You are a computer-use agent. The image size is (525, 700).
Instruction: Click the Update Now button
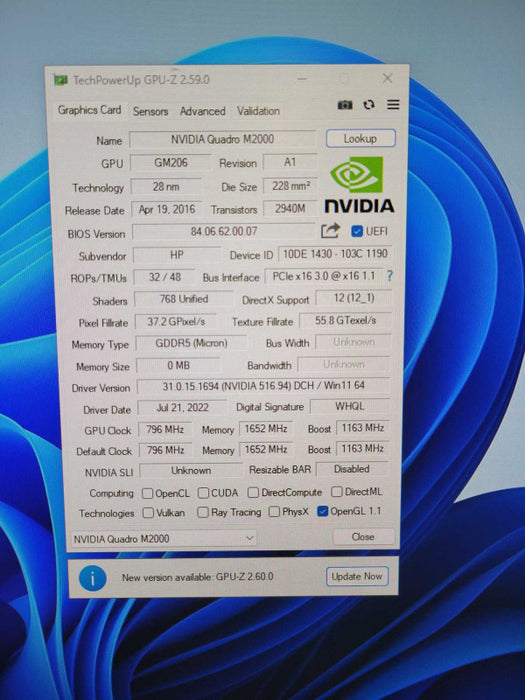(x=357, y=576)
